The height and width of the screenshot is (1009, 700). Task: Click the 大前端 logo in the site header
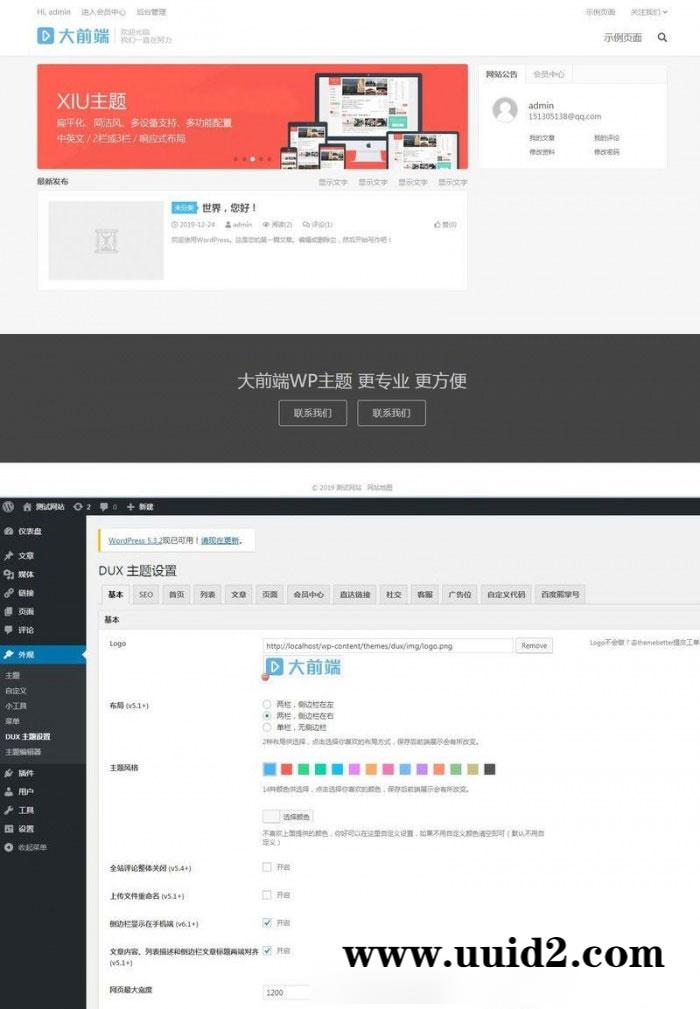(73, 36)
